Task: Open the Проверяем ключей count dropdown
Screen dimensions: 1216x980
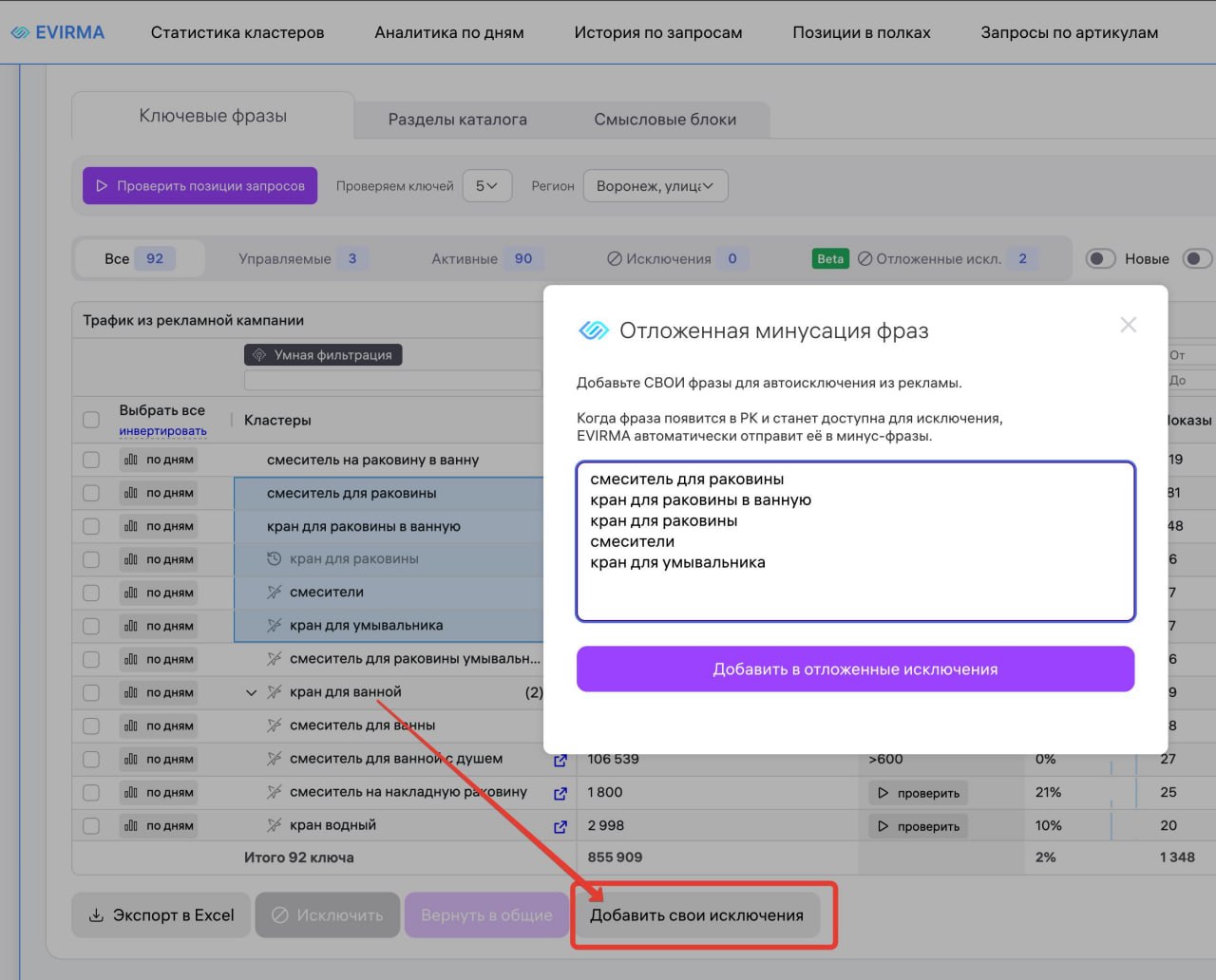Action: (486, 186)
